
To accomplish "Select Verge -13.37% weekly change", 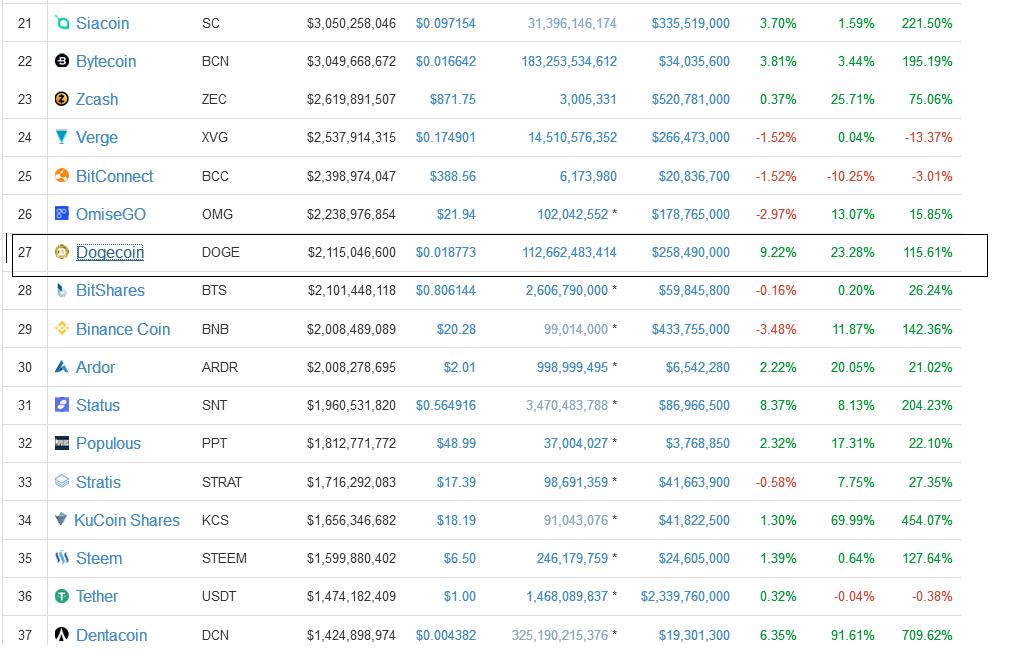I will pos(928,138).
